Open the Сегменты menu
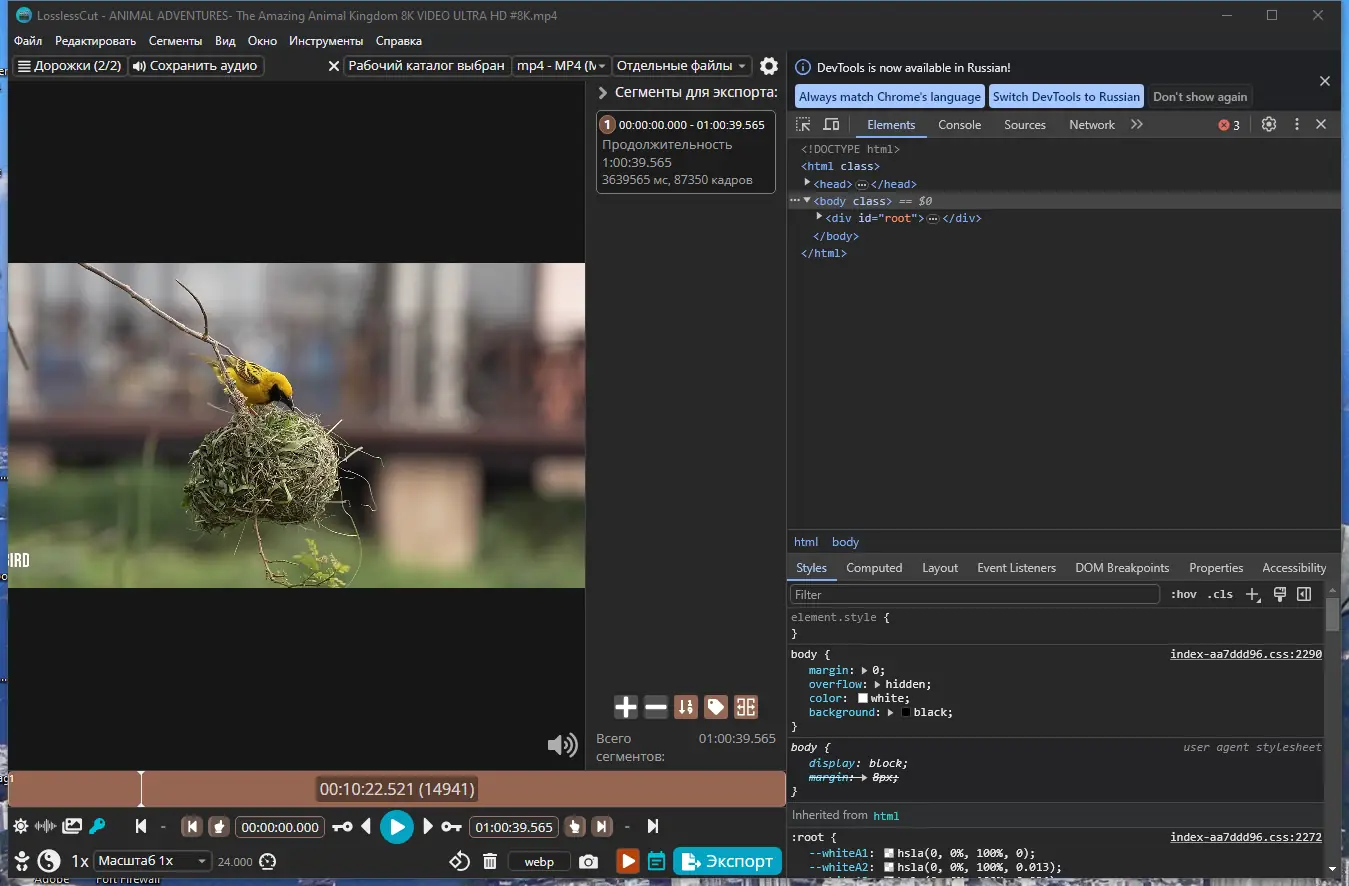 coord(175,41)
